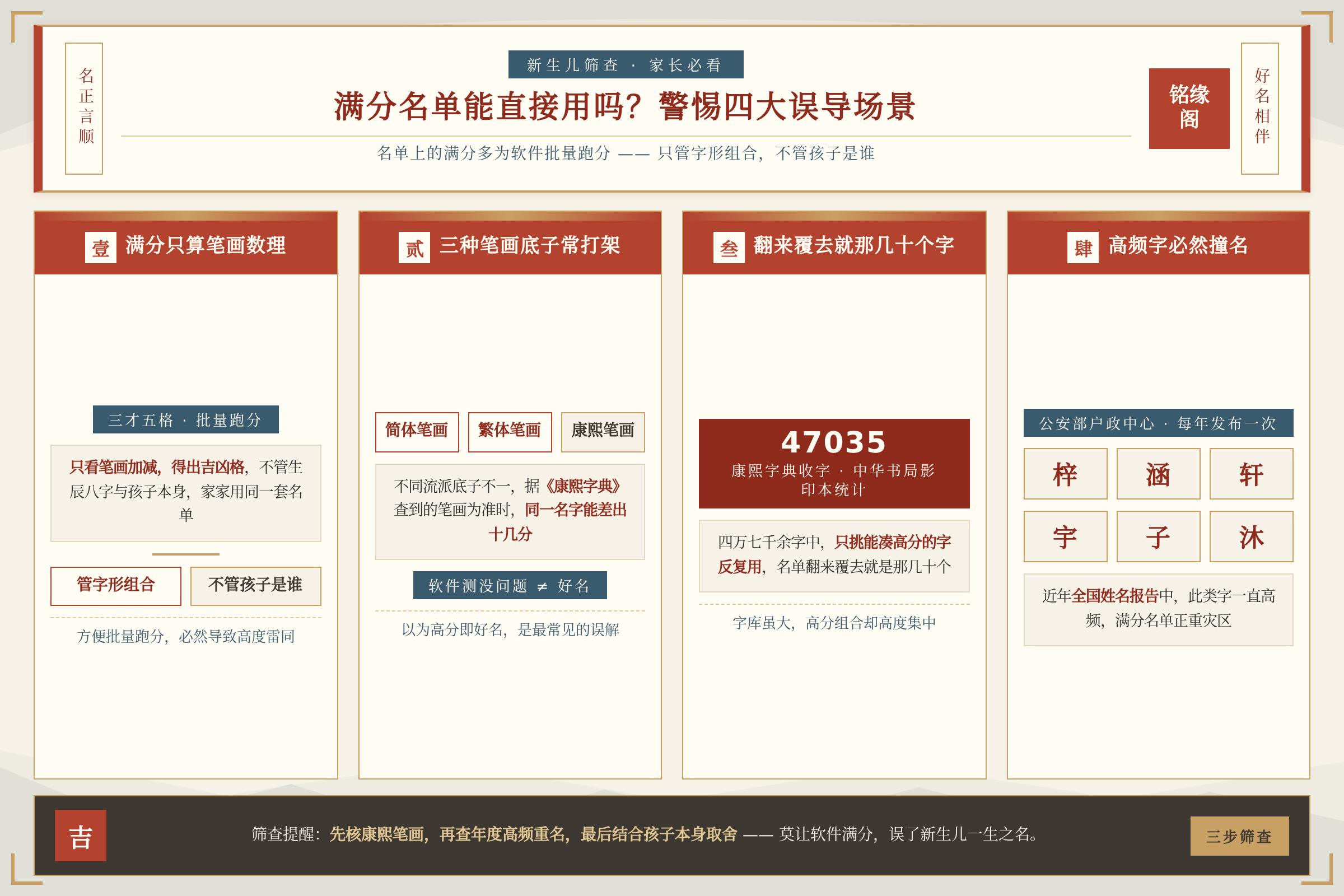This screenshot has height=896, width=1344.
Task: Click the 壹 number badge
Action: pyautogui.click(x=101, y=248)
